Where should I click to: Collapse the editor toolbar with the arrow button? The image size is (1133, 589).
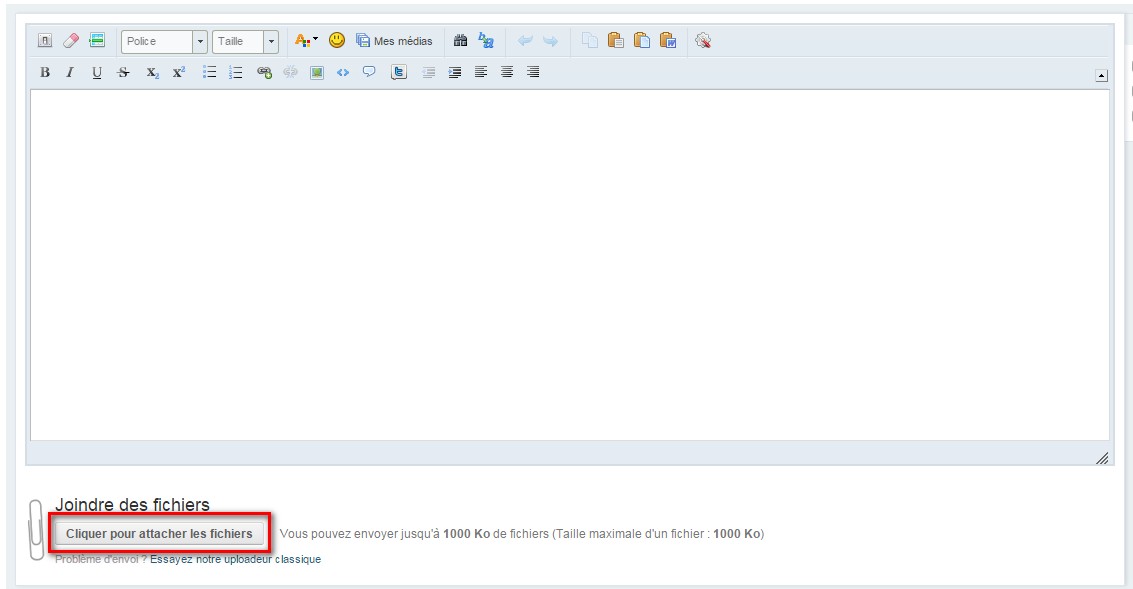click(x=1101, y=75)
